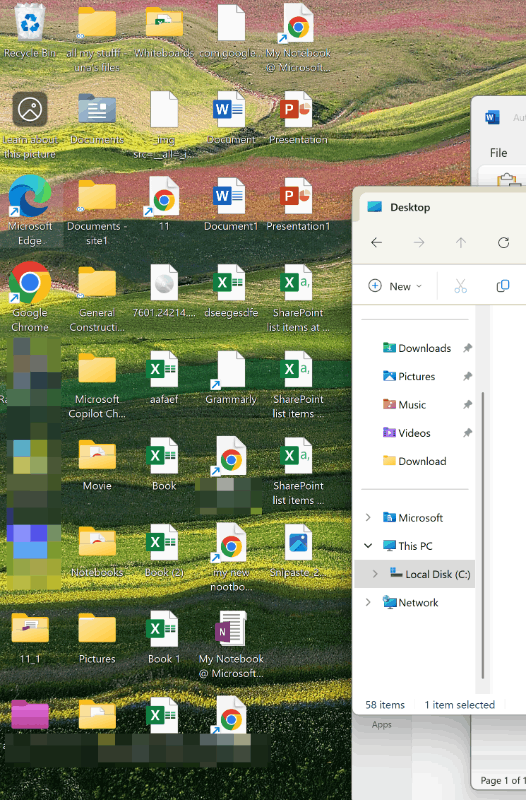Select the Microsoft Edge desktop shortcut
This screenshot has height=800, width=526.
point(30,211)
